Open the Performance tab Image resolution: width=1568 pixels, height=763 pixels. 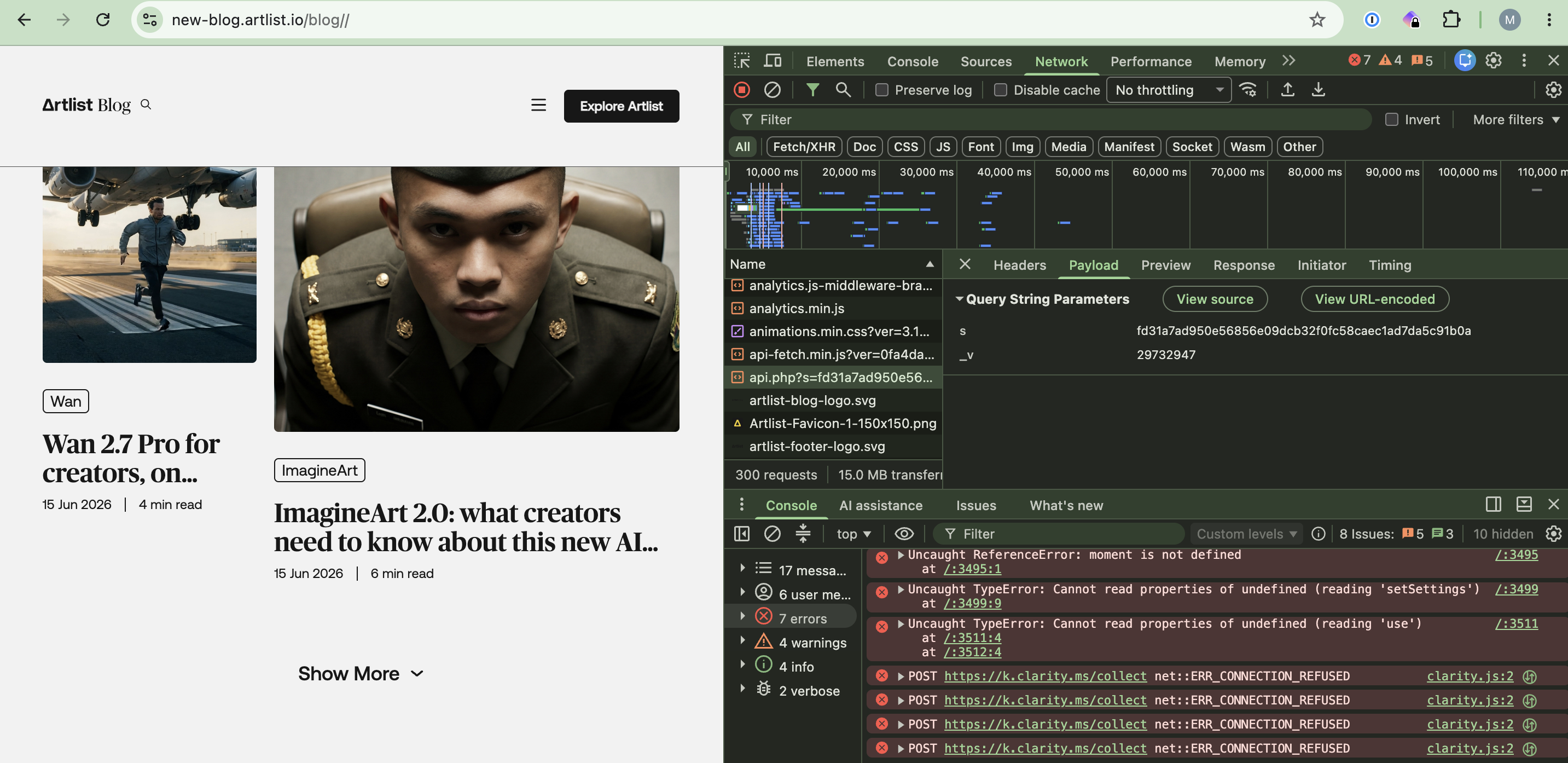[x=1151, y=61]
